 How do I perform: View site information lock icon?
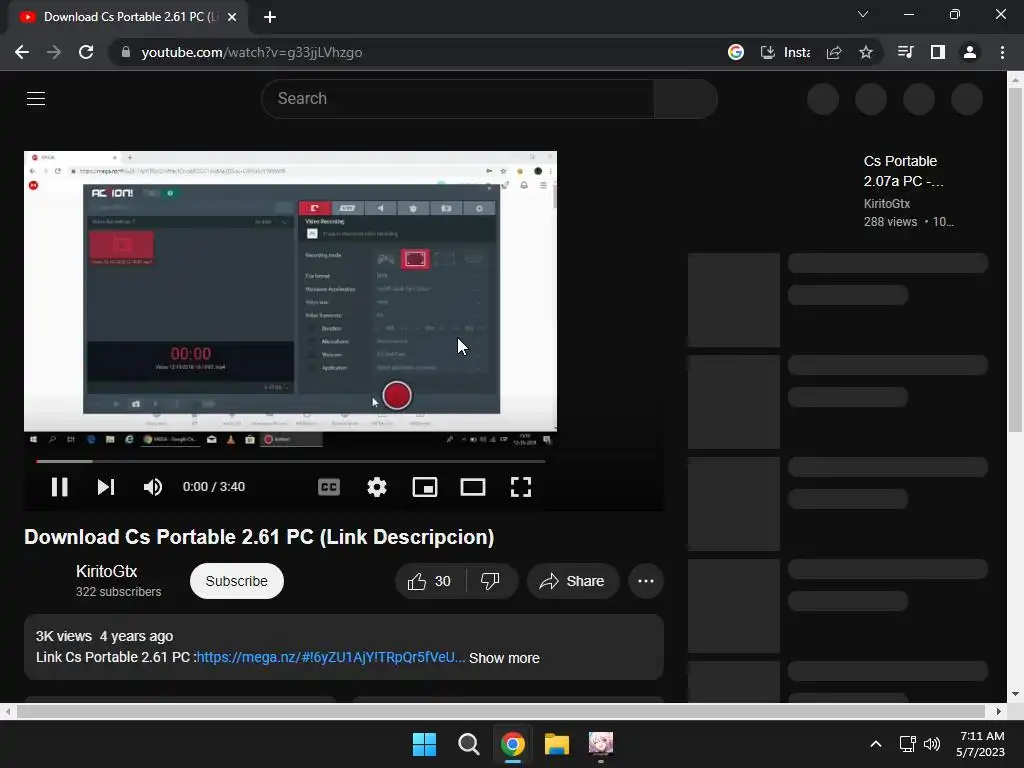(126, 52)
